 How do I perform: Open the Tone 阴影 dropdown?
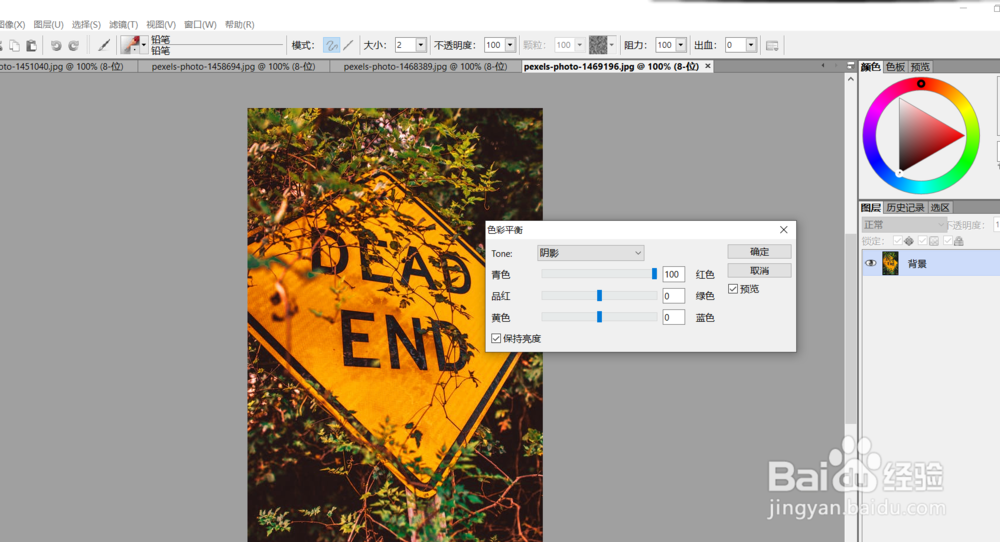(591, 253)
